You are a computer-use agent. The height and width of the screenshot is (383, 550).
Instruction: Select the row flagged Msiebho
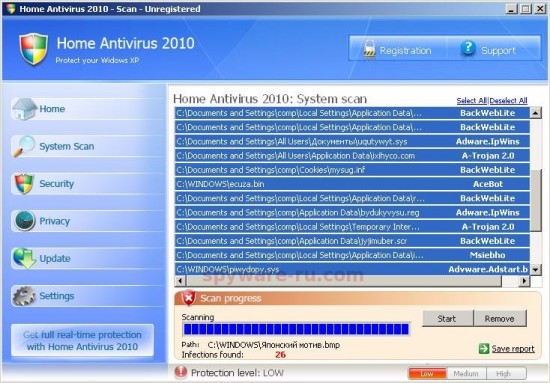(352, 255)
